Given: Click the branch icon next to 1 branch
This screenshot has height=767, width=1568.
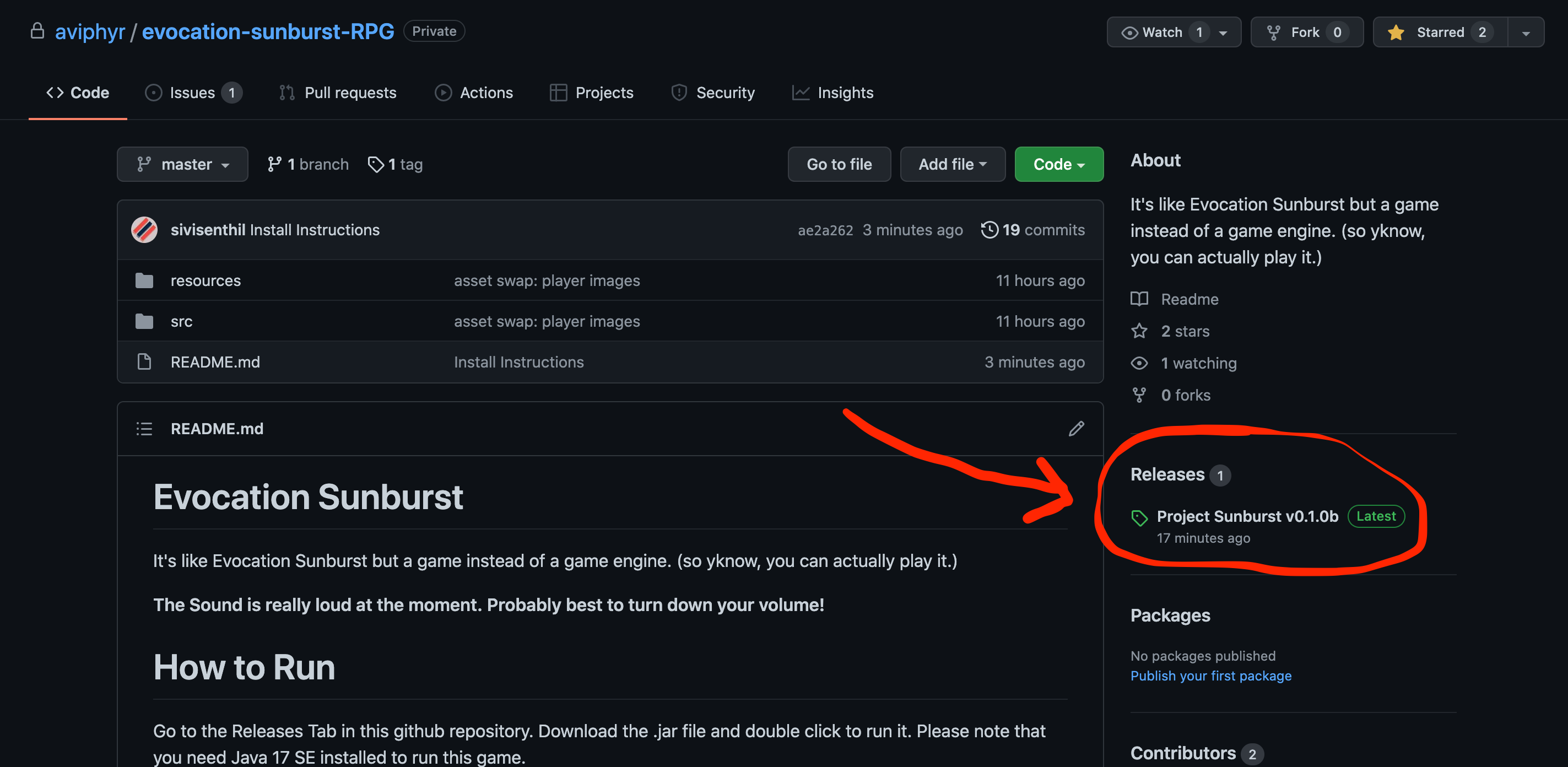Looking at the screenshot, I should coord(273,164).
